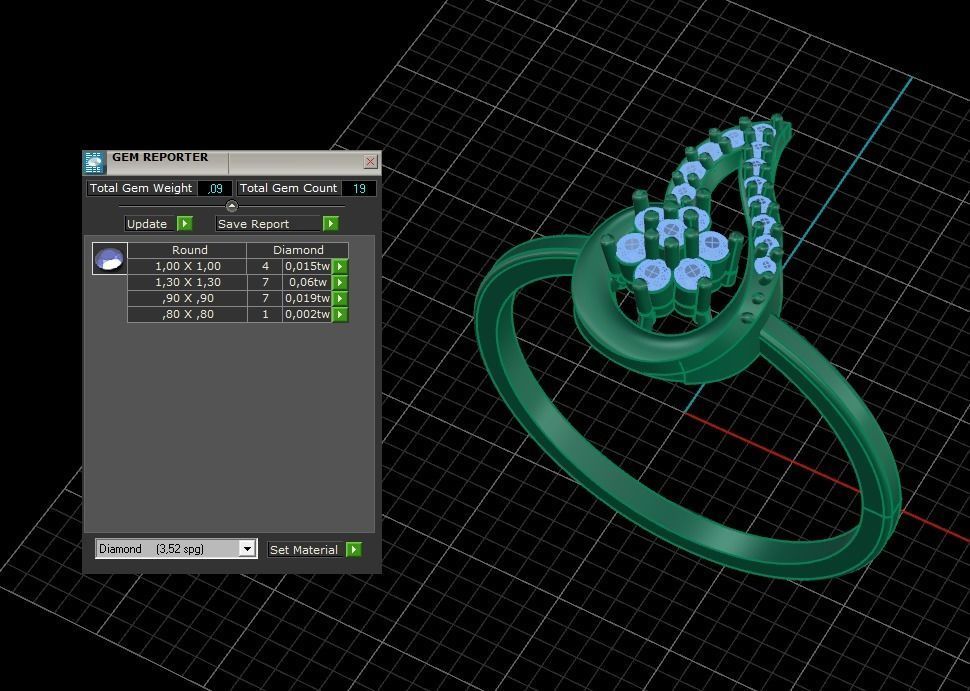Click the Total Gem Weight value ,09
This screenshot has width=970, height=691.
215,189
